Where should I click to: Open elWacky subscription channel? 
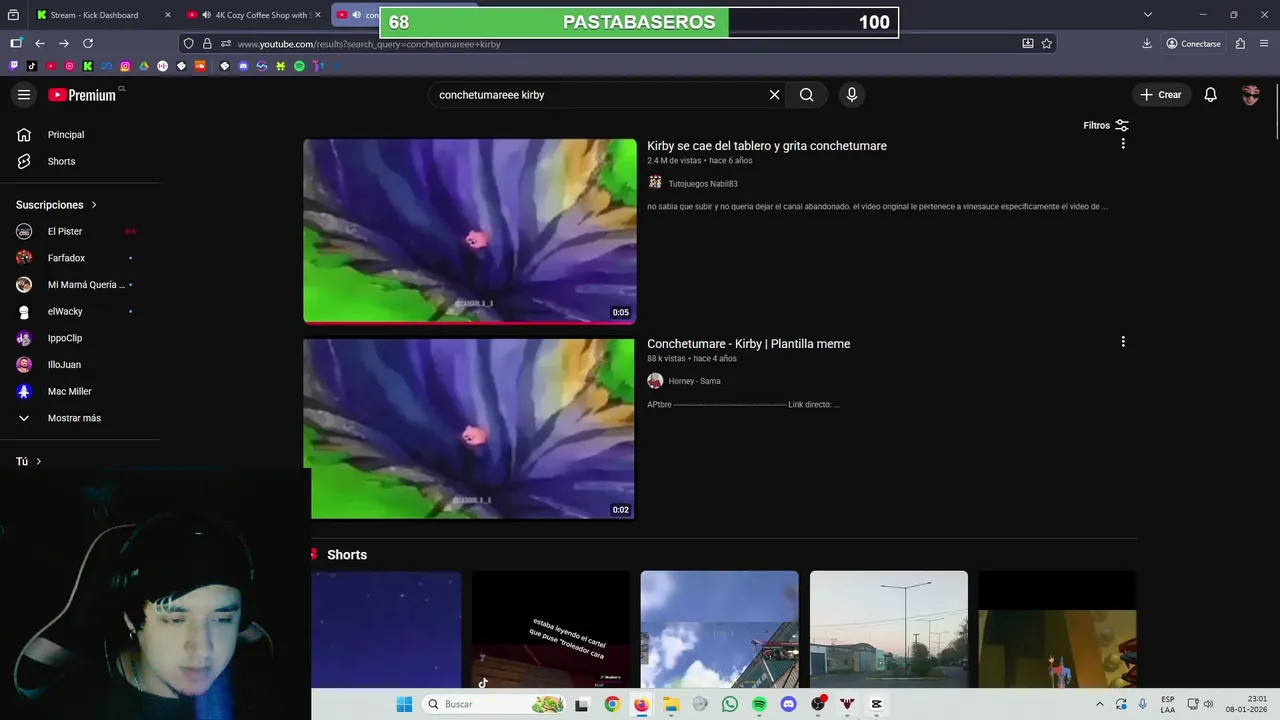(65, 311)
